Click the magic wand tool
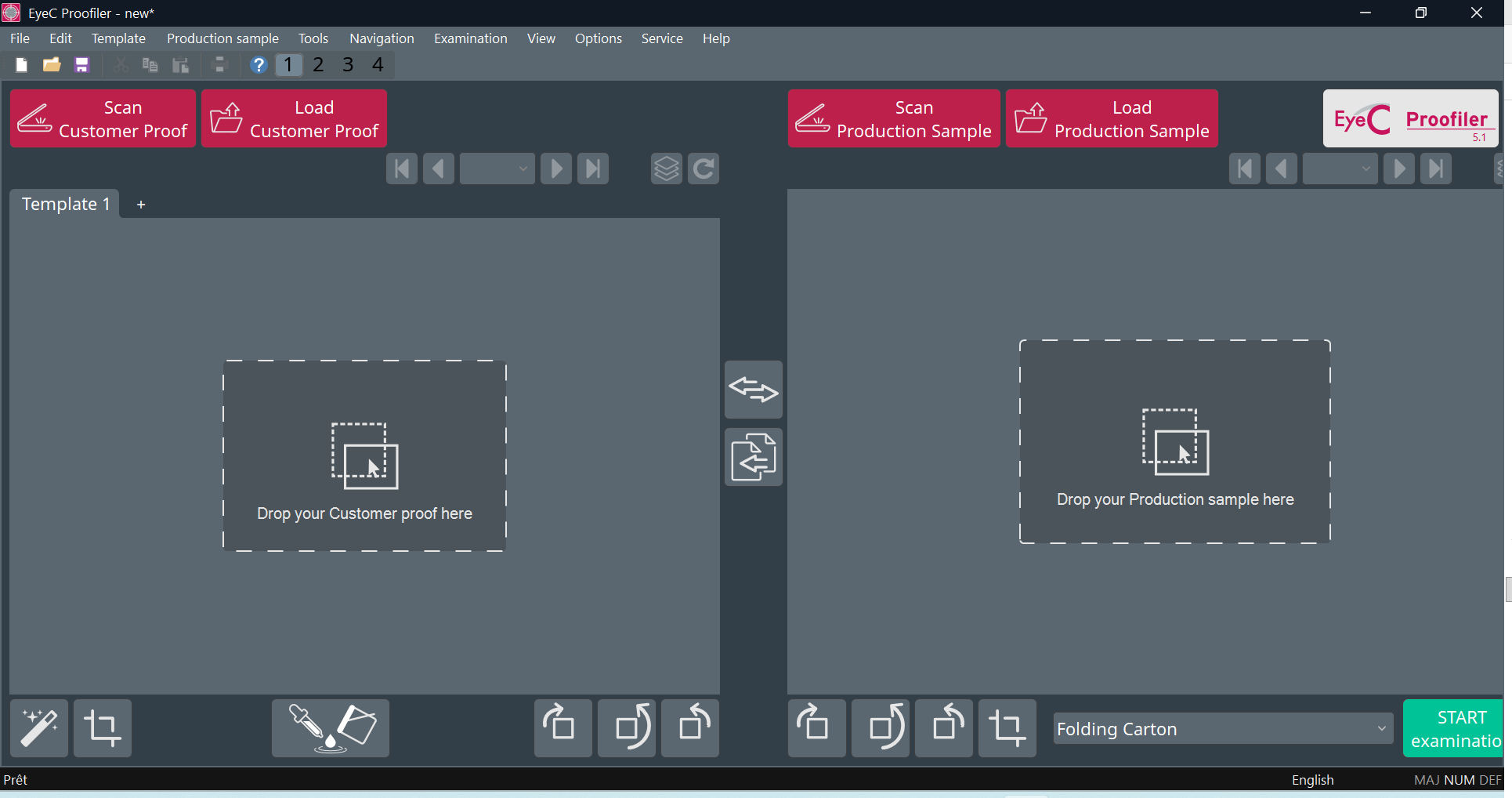 39,728
